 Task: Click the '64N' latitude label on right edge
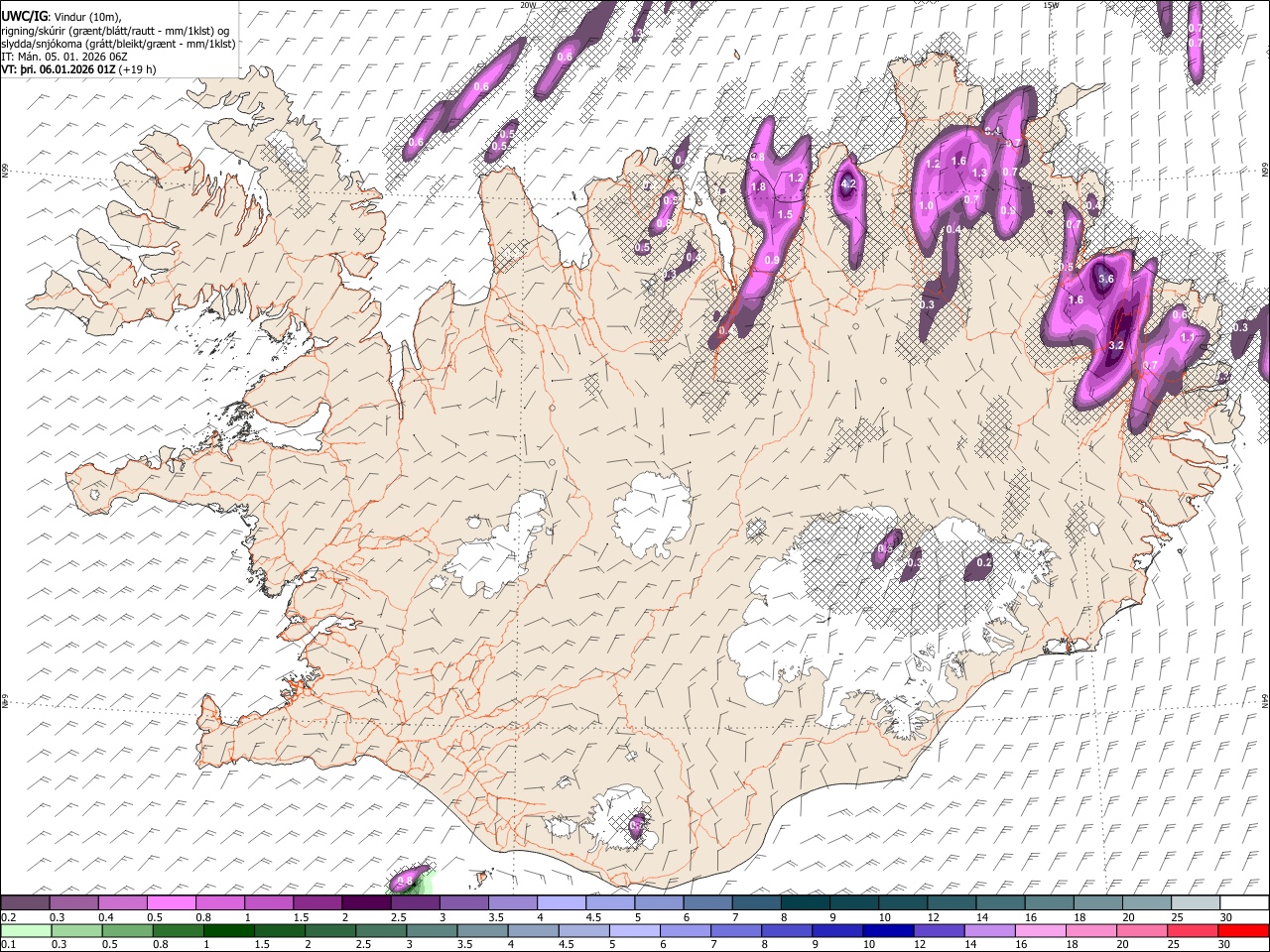(x=1265, y=701)
